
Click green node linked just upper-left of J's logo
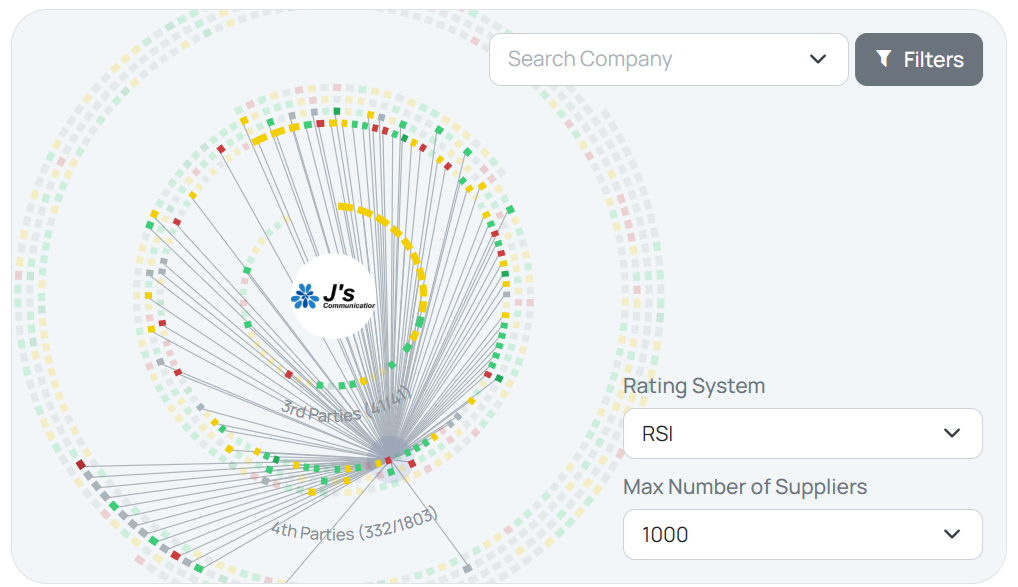click(x=247, y=270)
